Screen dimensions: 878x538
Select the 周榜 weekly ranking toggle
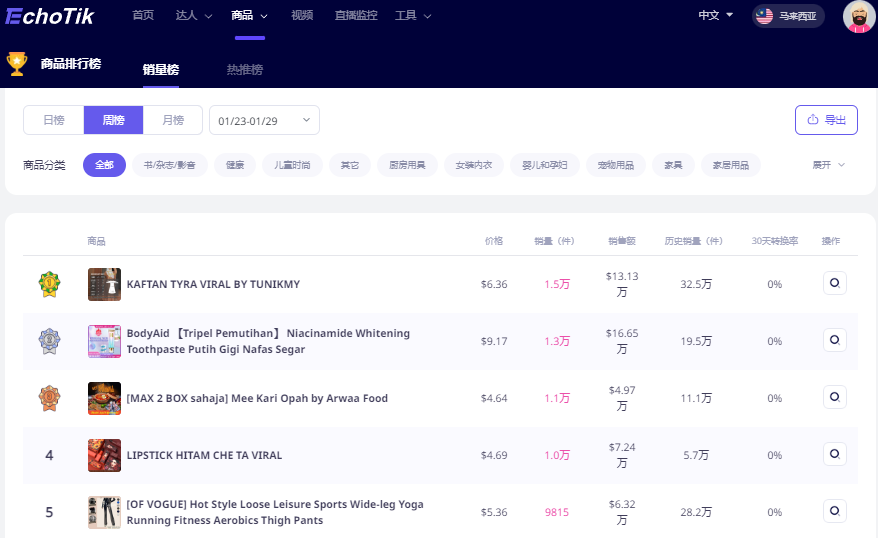click(x=114, y=120)
